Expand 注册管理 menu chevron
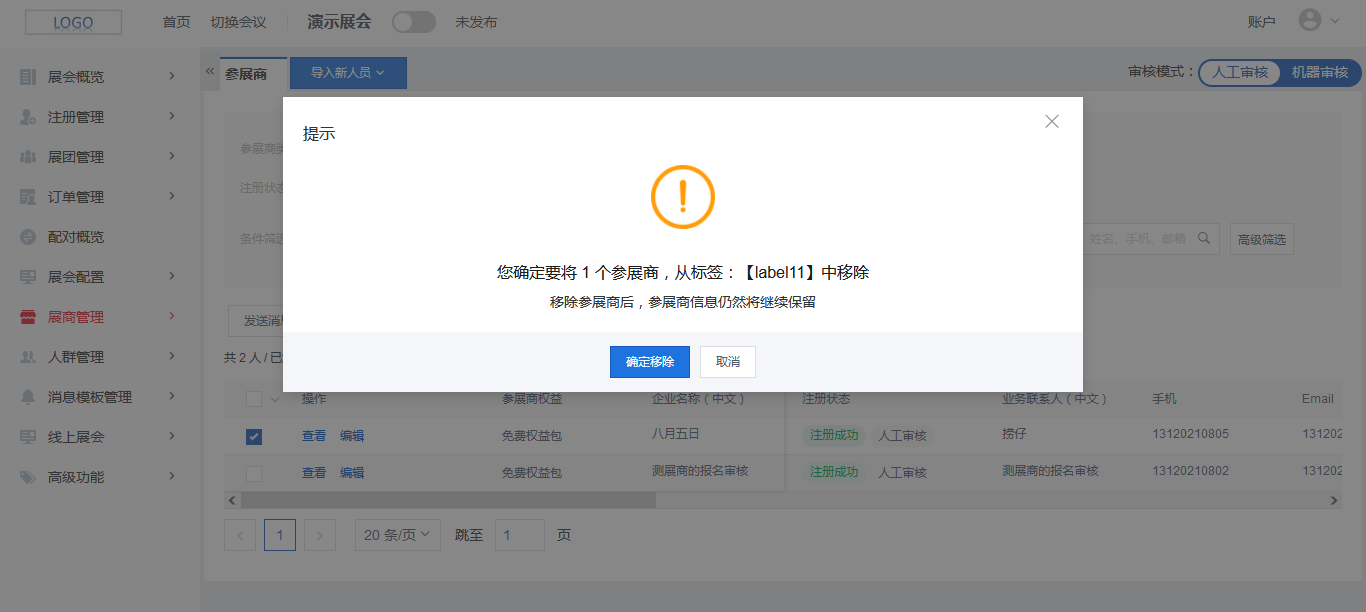The image size is (1366, 612). [172, 116]
